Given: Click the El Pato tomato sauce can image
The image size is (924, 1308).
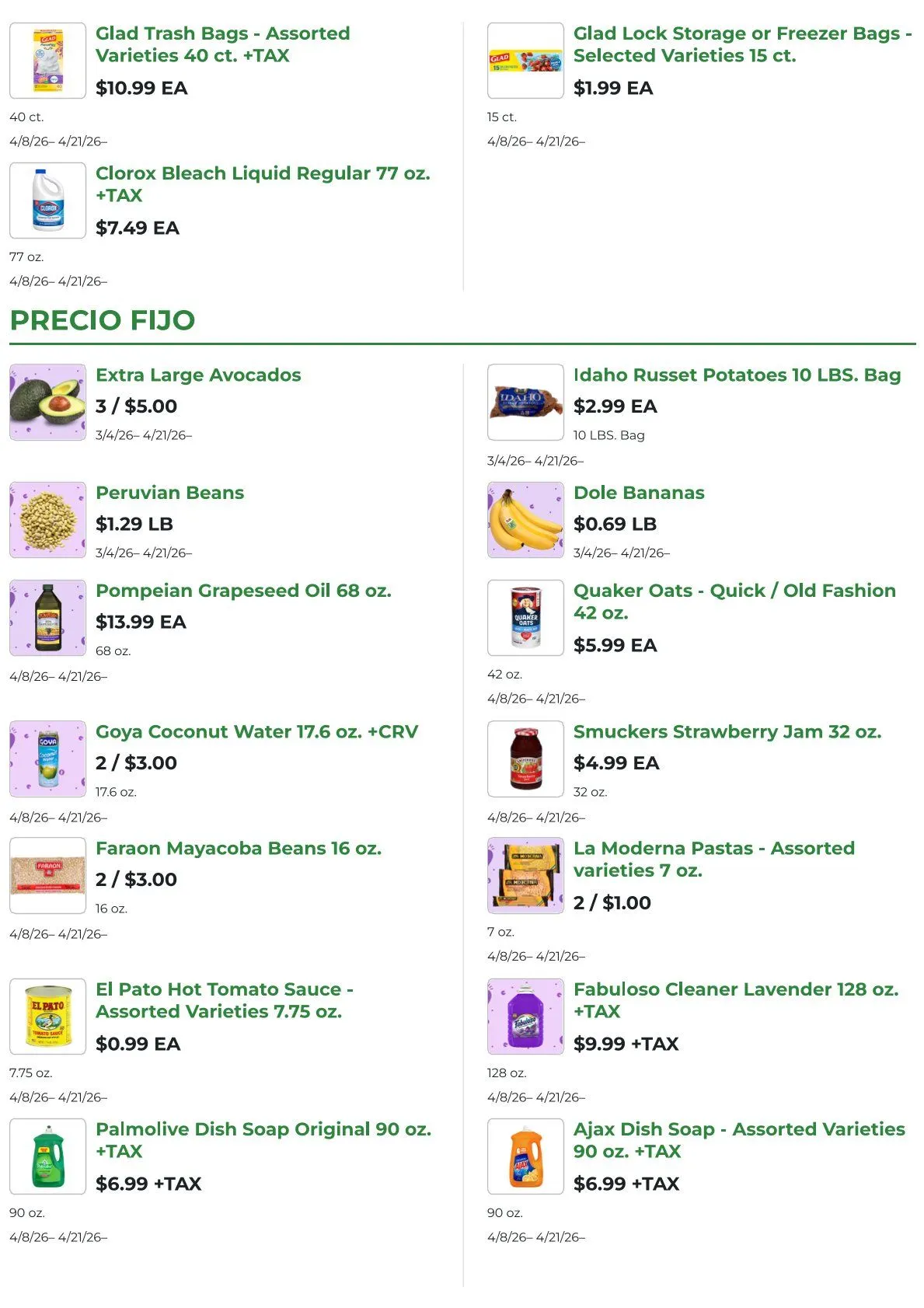Looking at the screenshot, I should point(47,1017).
